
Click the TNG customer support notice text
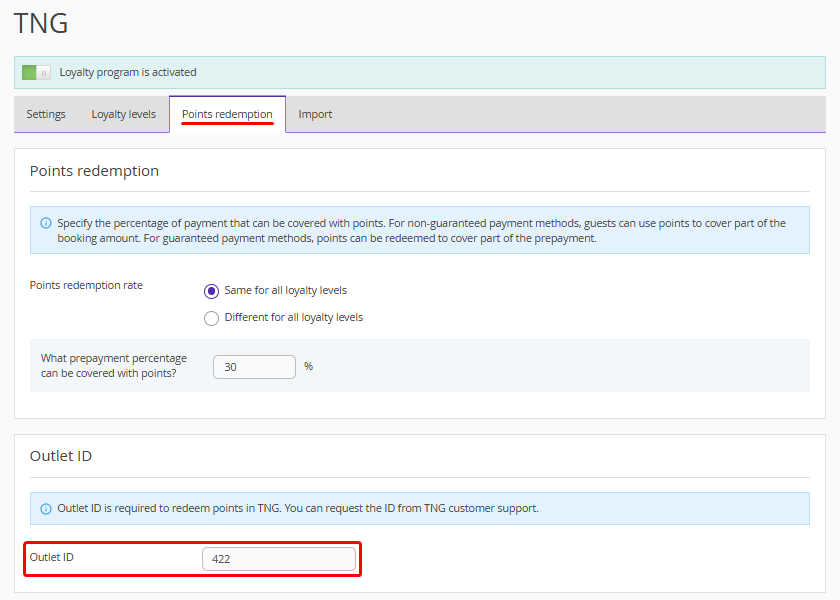(298, 508)
